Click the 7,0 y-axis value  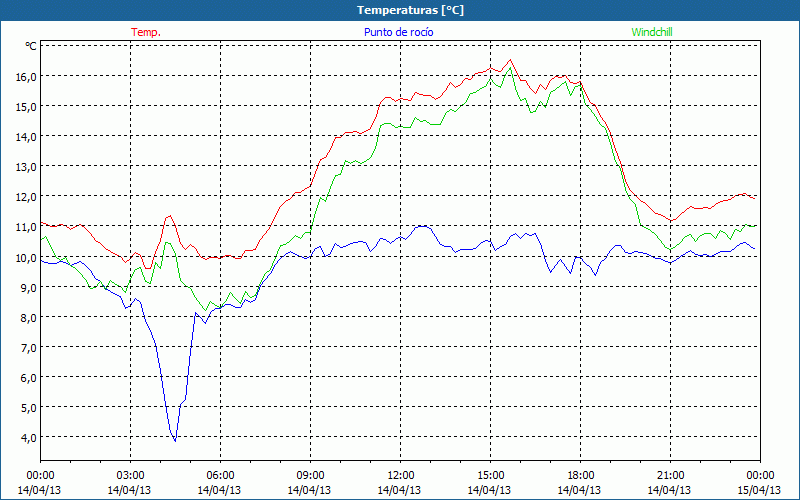click(x=29, y=347)
